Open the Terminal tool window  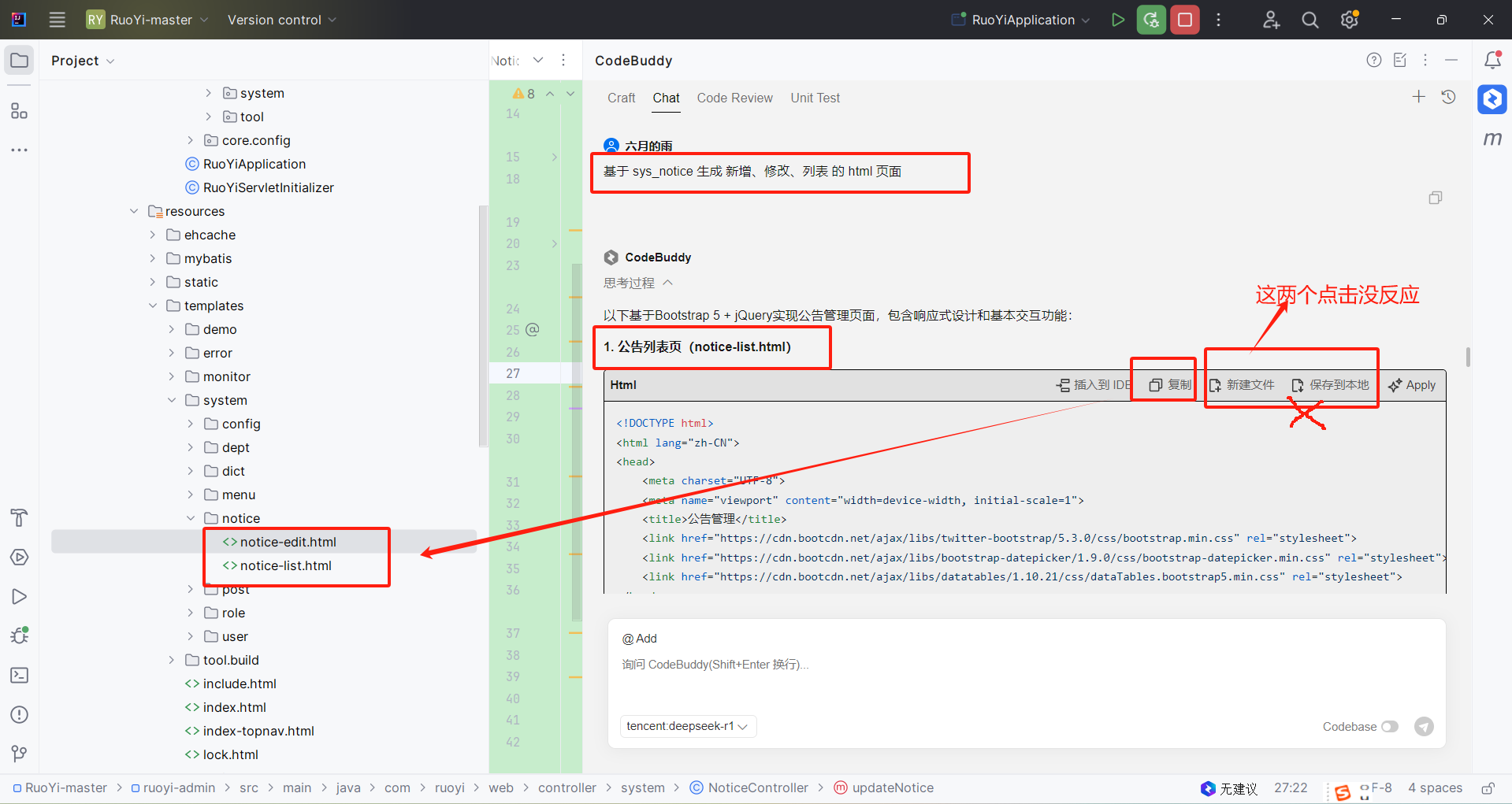(20, 676)
